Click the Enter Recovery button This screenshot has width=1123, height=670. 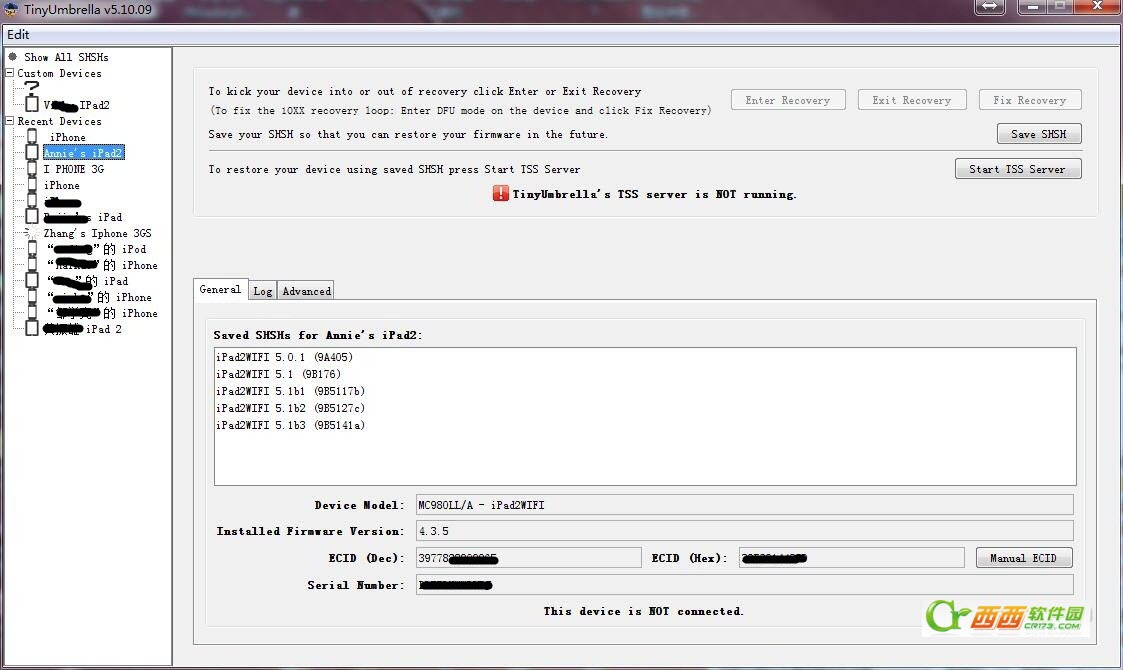tap(788, 100)
